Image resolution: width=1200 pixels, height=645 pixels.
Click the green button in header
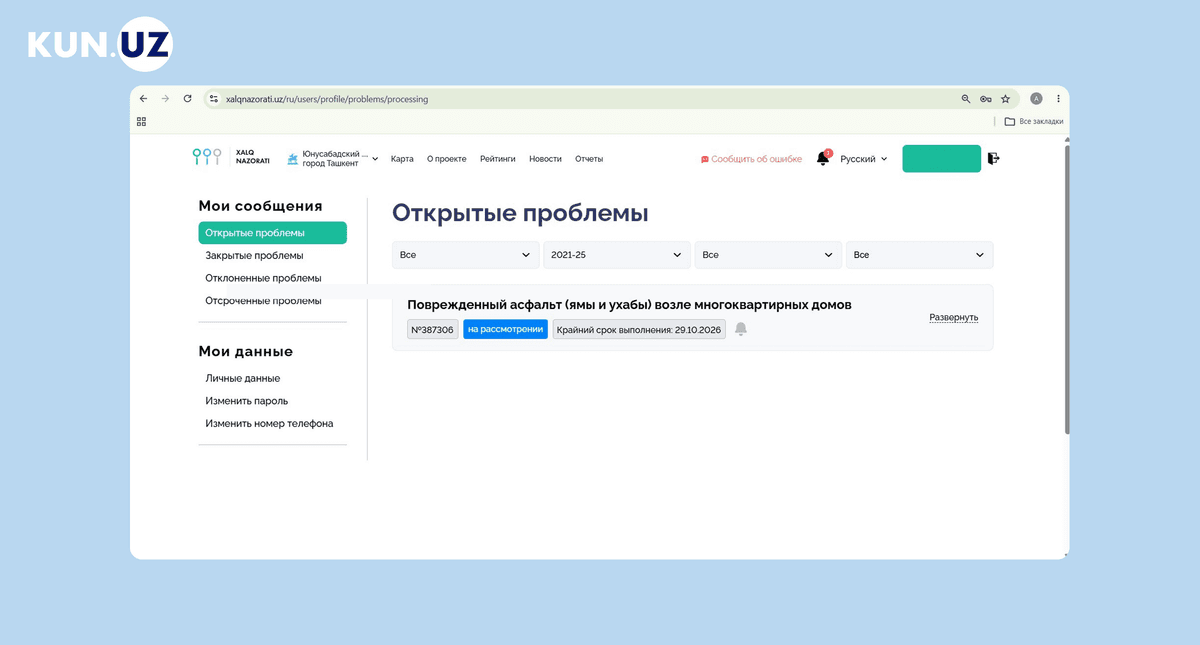click(x=942, y=159)
